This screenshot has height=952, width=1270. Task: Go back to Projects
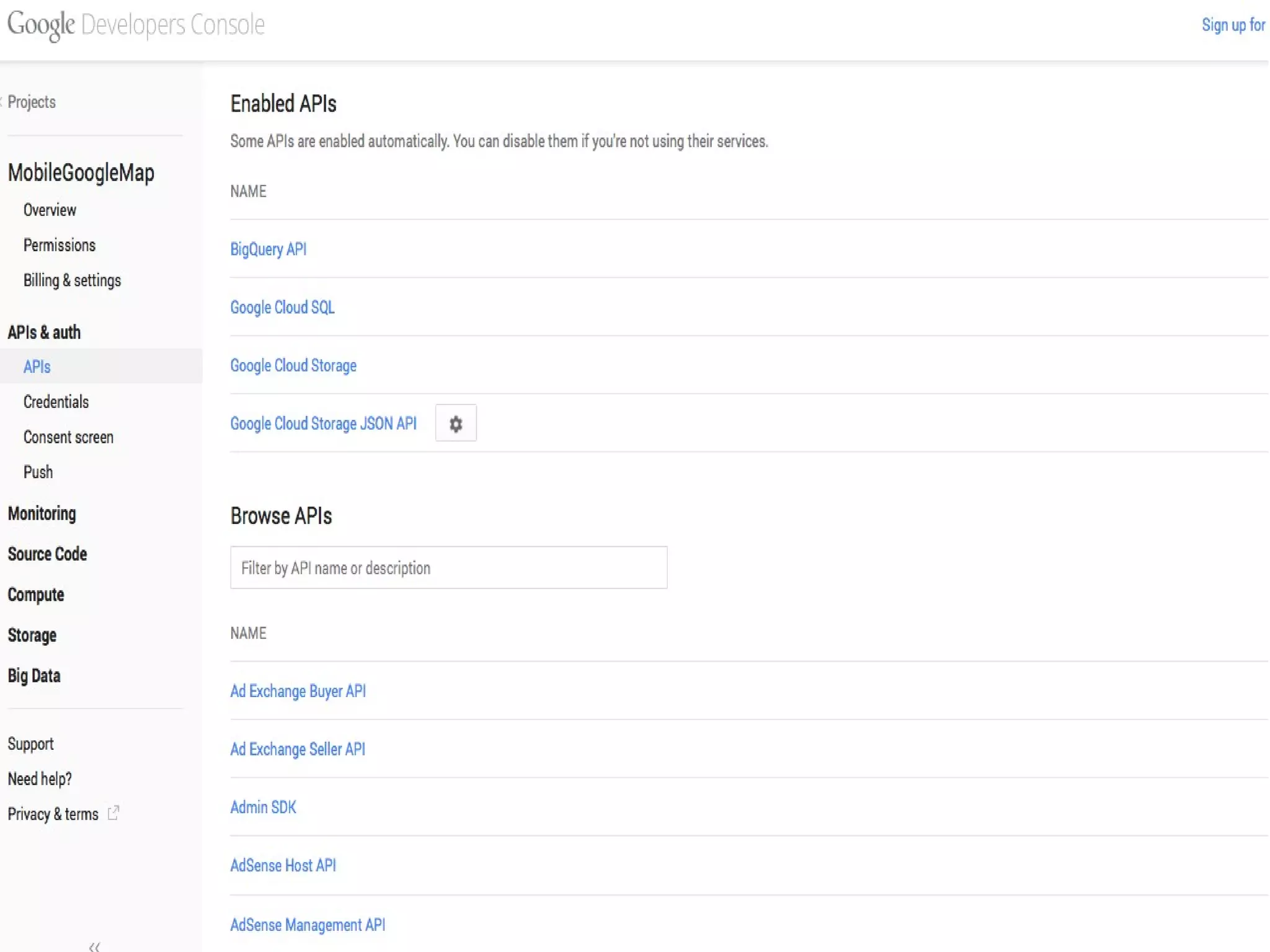point(31,102)
